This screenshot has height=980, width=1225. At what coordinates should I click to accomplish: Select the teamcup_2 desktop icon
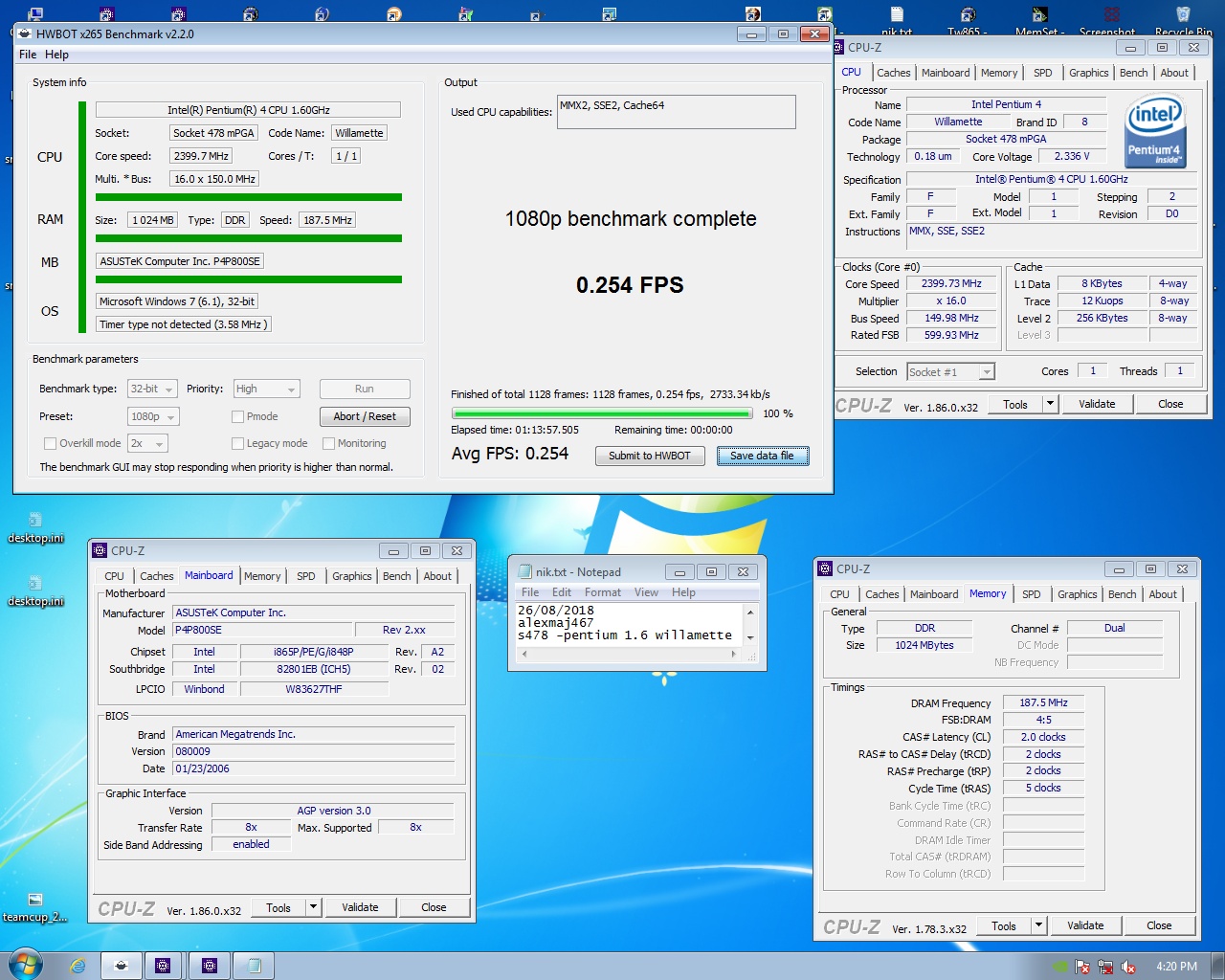tap(35, 907)
